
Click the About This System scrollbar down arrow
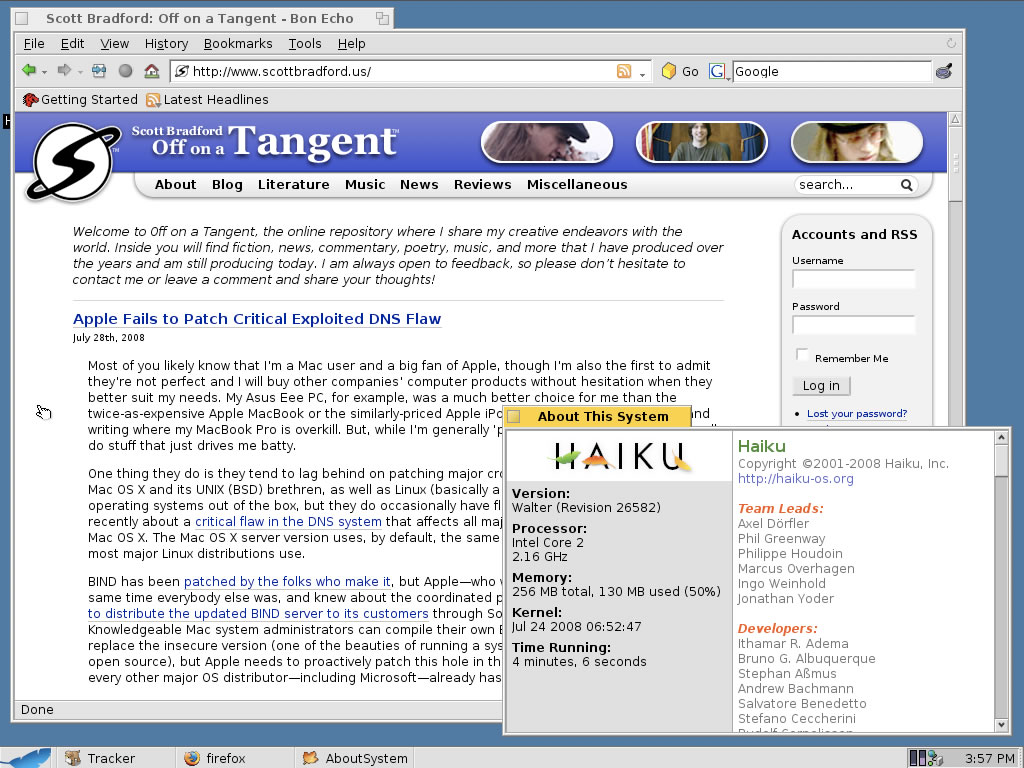(1001, 725)
